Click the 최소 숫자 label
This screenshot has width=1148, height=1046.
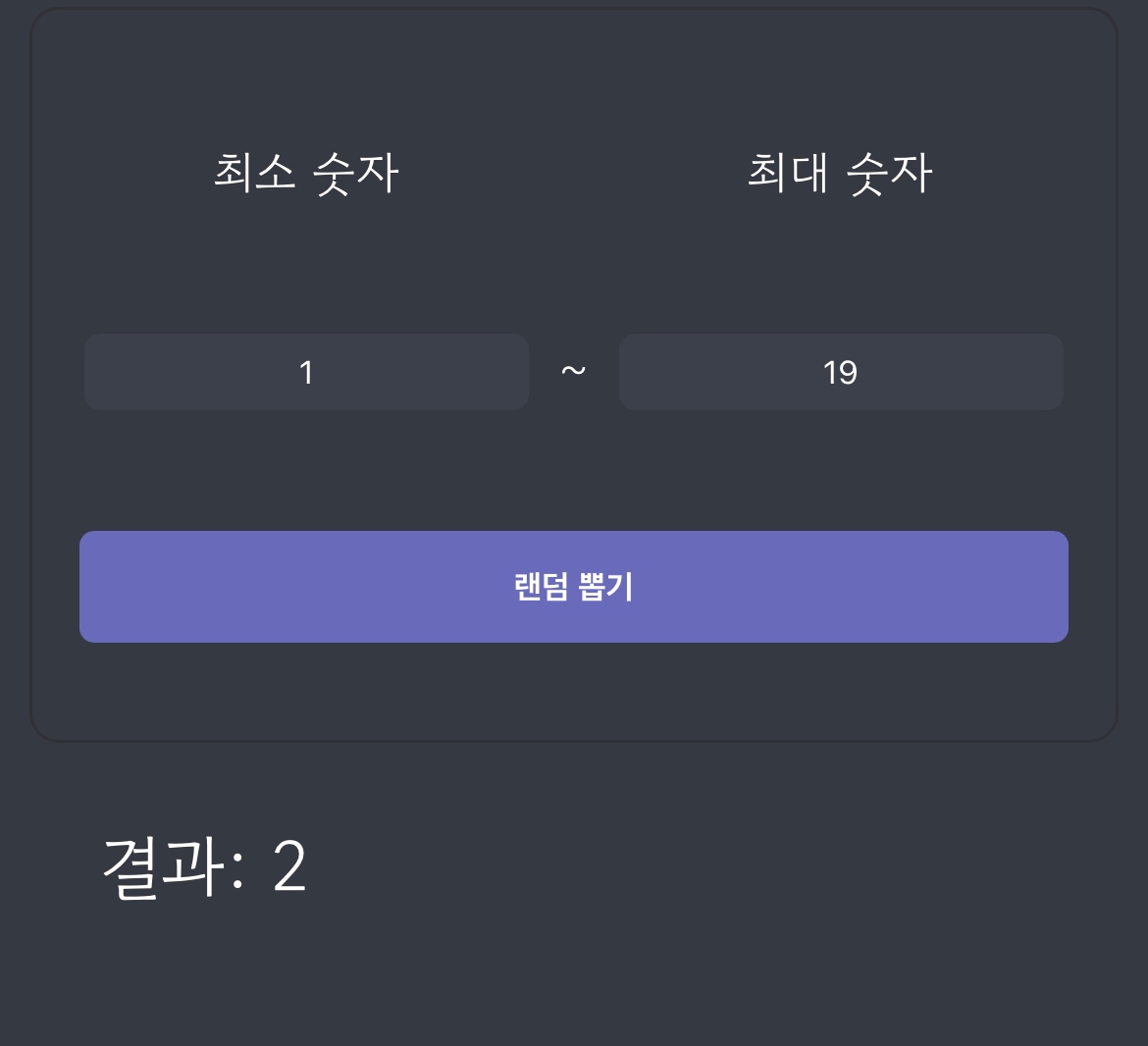(306, 174)
